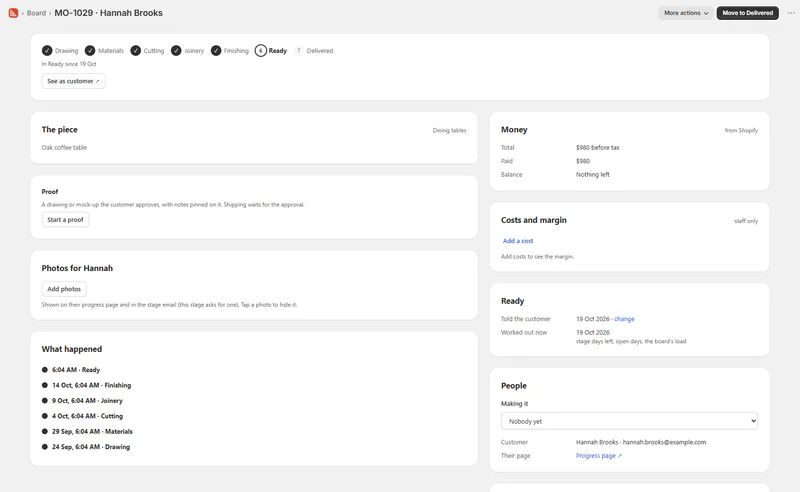Click Worked out now date 19 Oct 2026
The image size is (800, 492).
click(x=593, y=332)
